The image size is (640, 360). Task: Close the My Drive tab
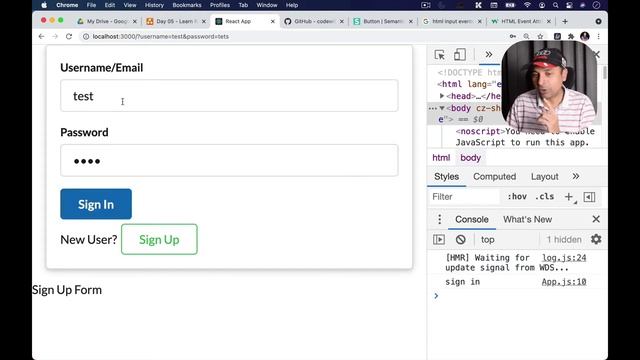[x=135, y=21]
